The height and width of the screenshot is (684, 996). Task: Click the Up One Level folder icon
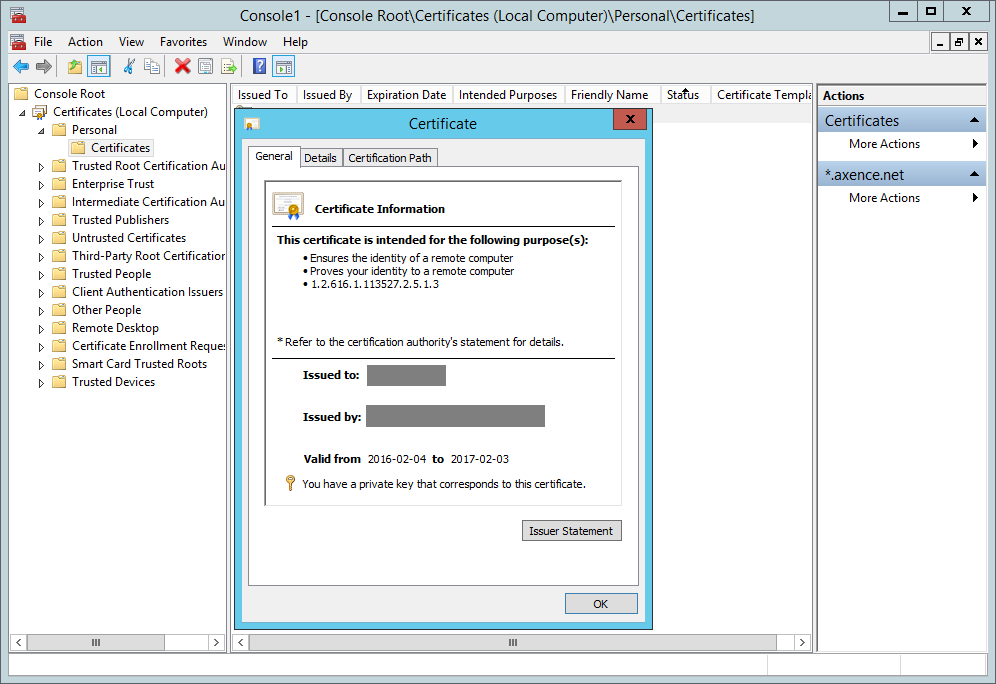tap(75, 67)
